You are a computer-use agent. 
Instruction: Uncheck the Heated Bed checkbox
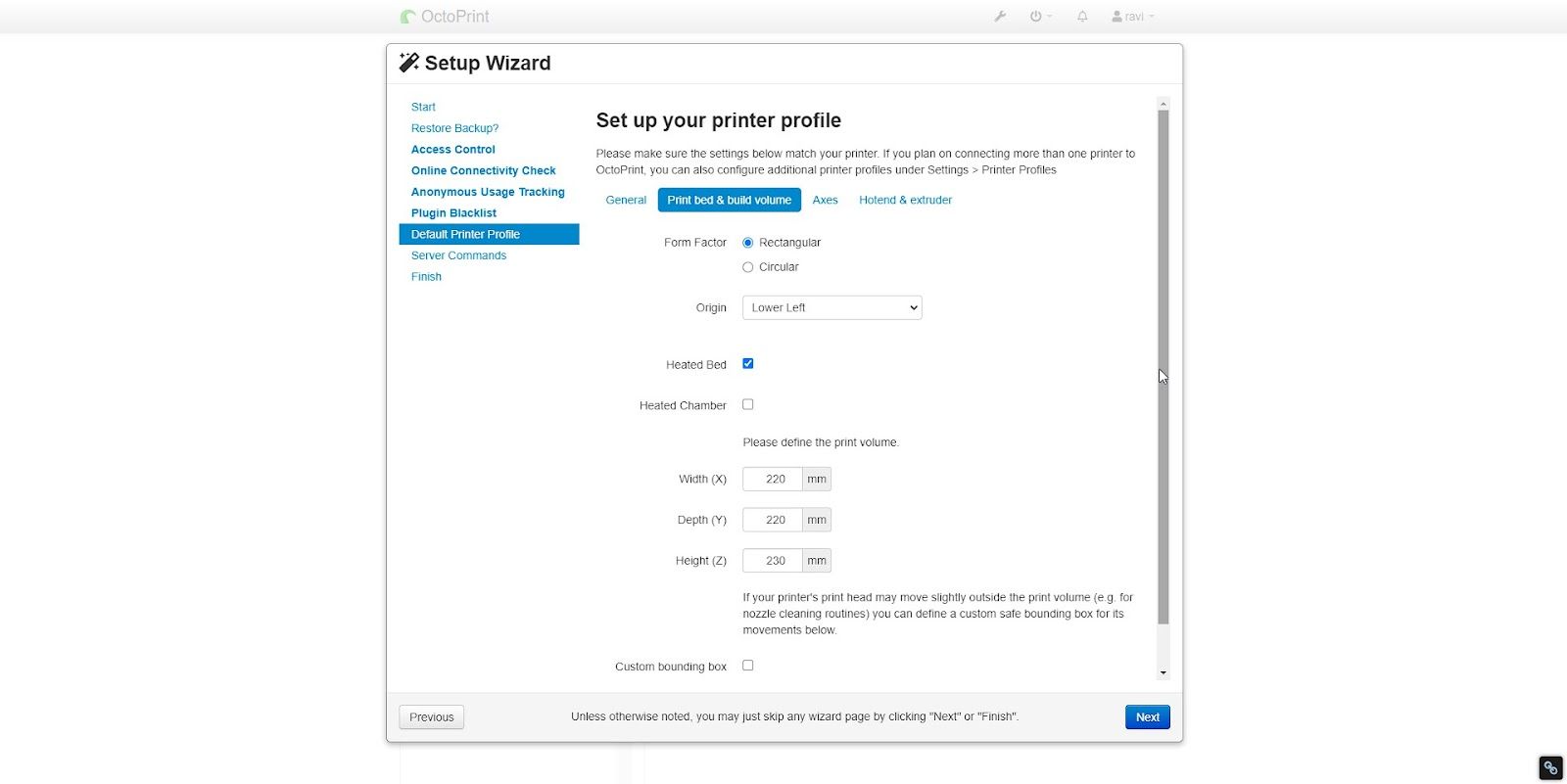[748, 364]
